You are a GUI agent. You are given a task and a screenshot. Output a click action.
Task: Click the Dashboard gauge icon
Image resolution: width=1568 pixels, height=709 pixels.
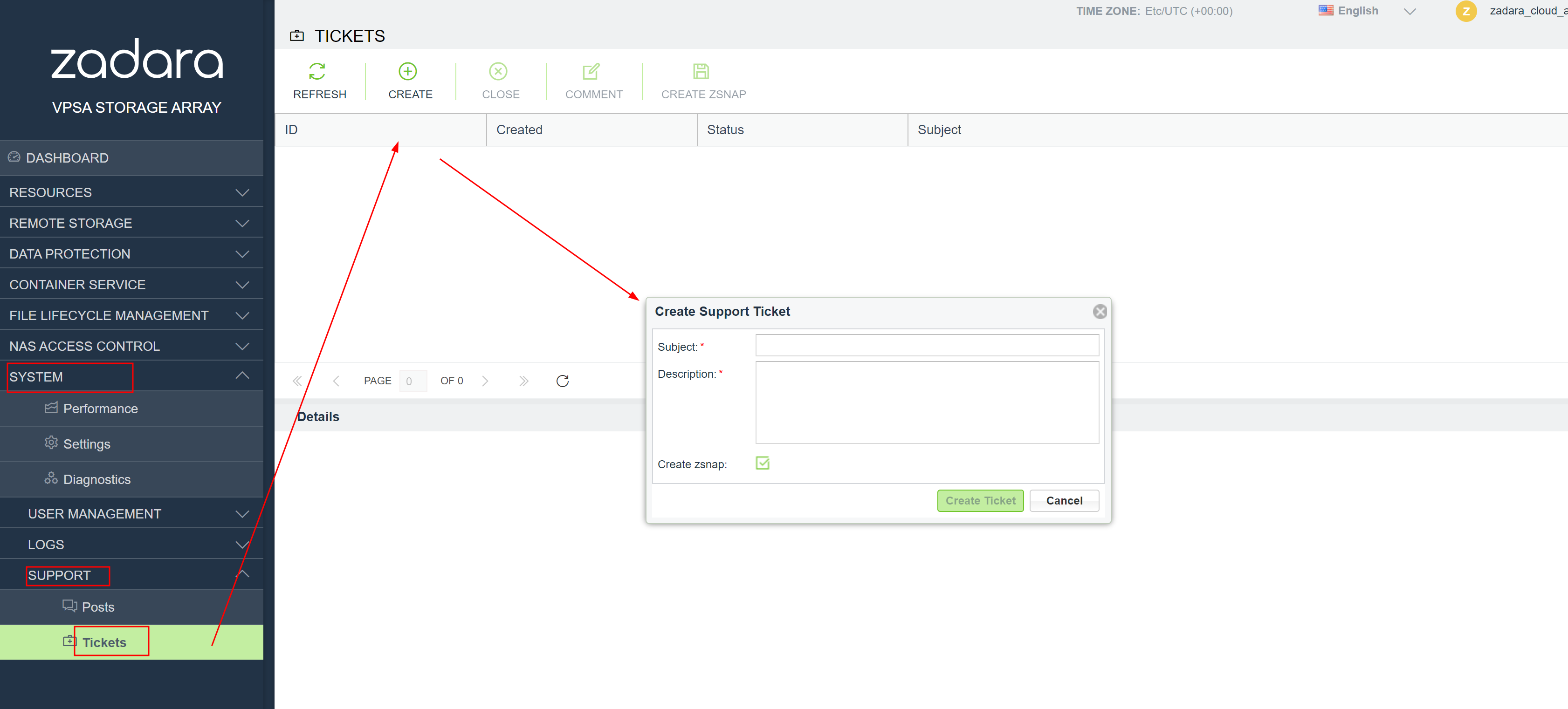coord(14,157)
